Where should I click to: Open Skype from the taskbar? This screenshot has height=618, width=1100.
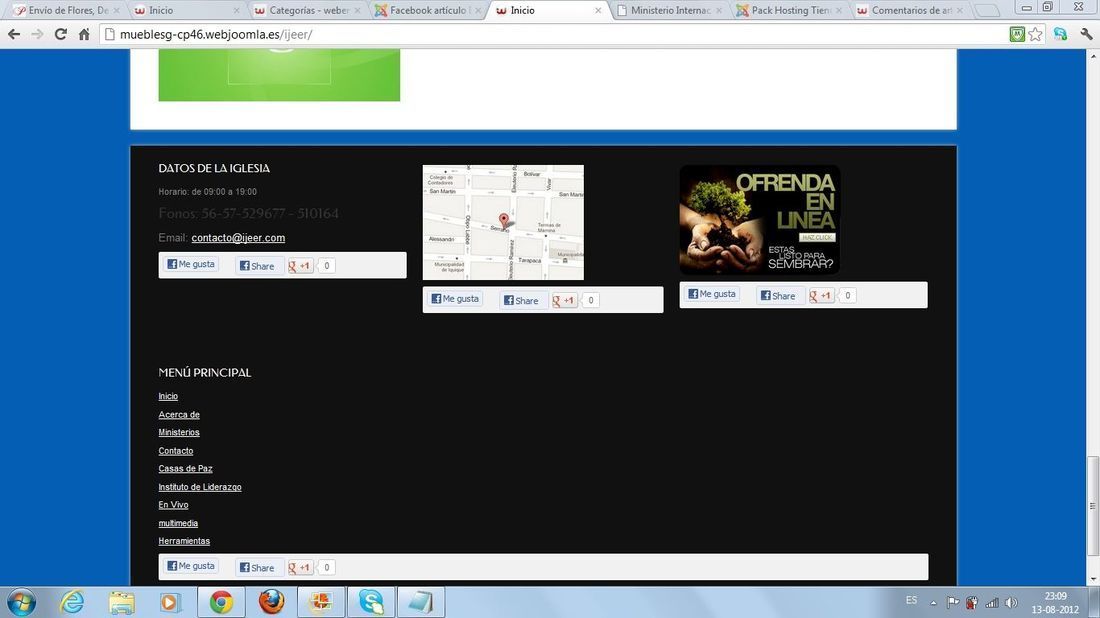[371, 602]
